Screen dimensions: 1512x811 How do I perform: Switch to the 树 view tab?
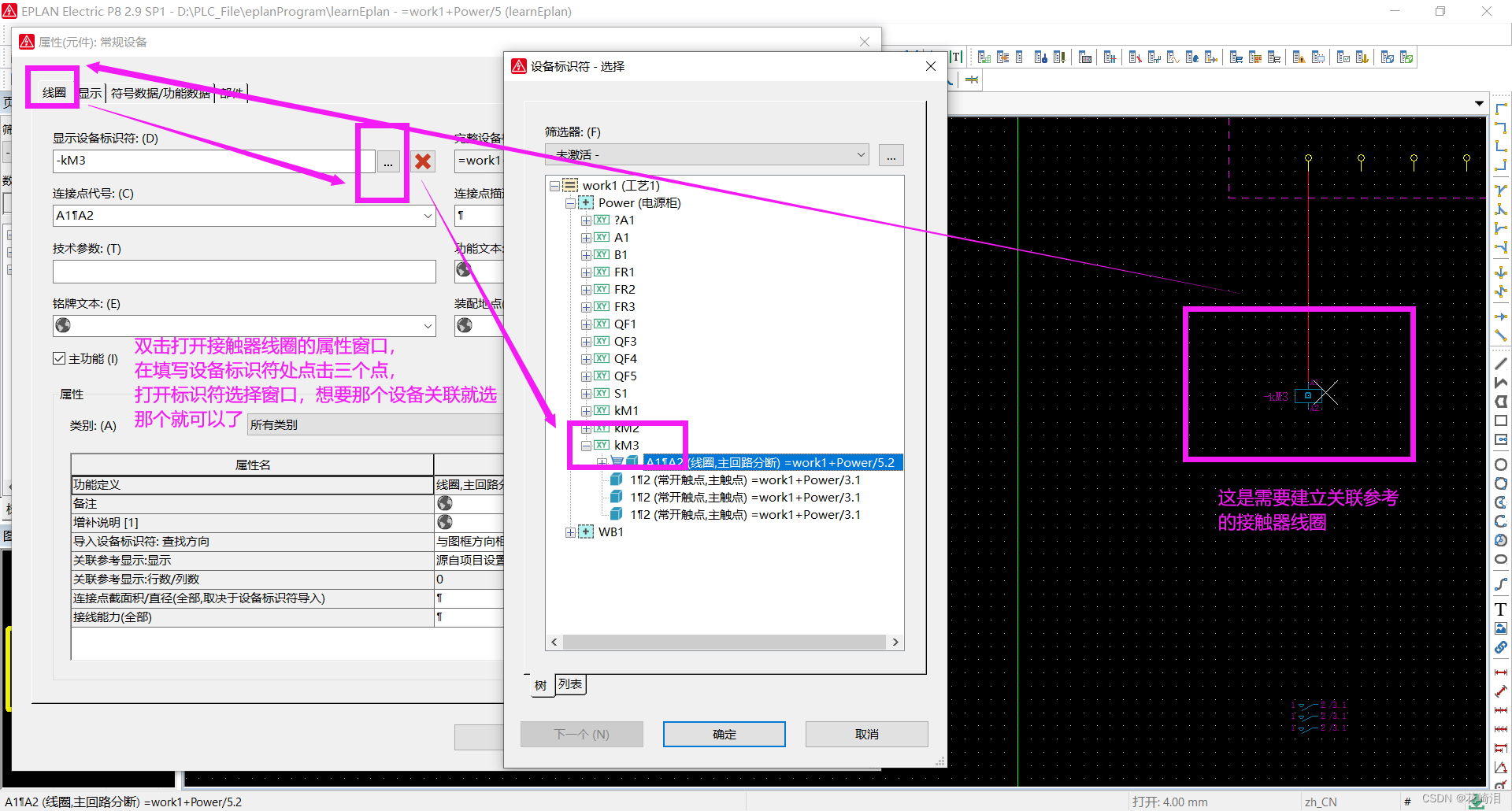(x=540, y=685)
